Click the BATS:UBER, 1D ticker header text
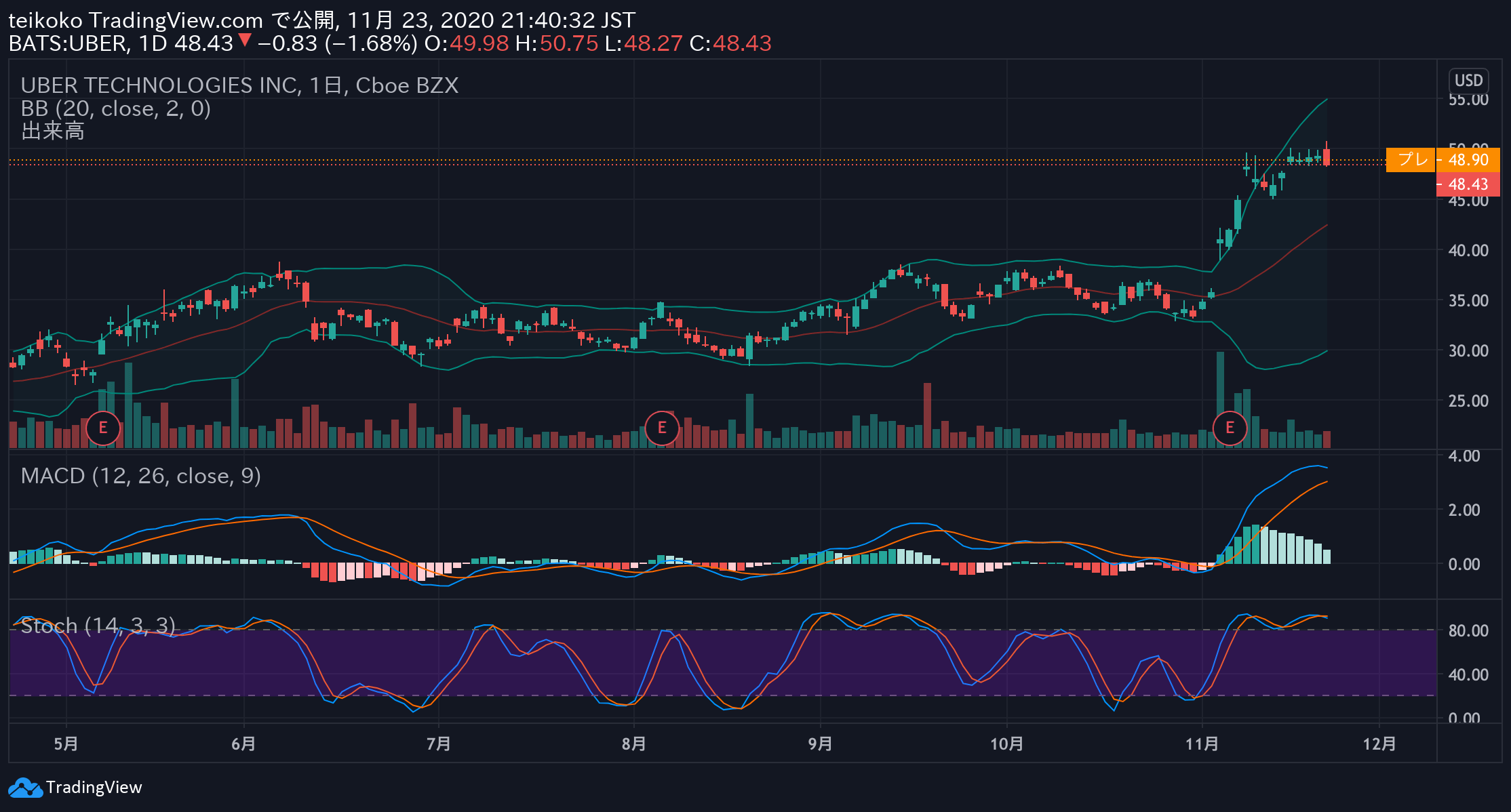 coord(87,43)
